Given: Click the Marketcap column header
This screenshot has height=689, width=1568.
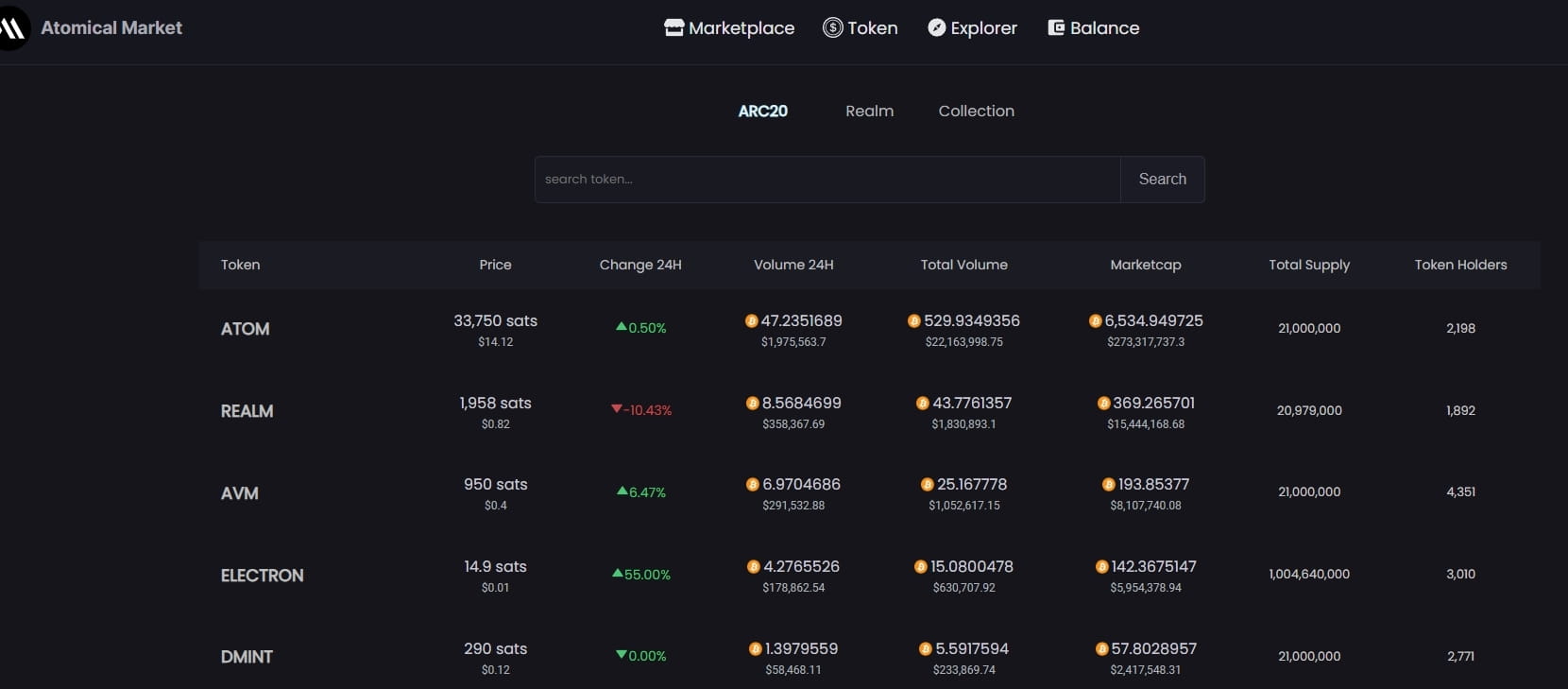Looking at the screenshot, I should point(1145,265).
